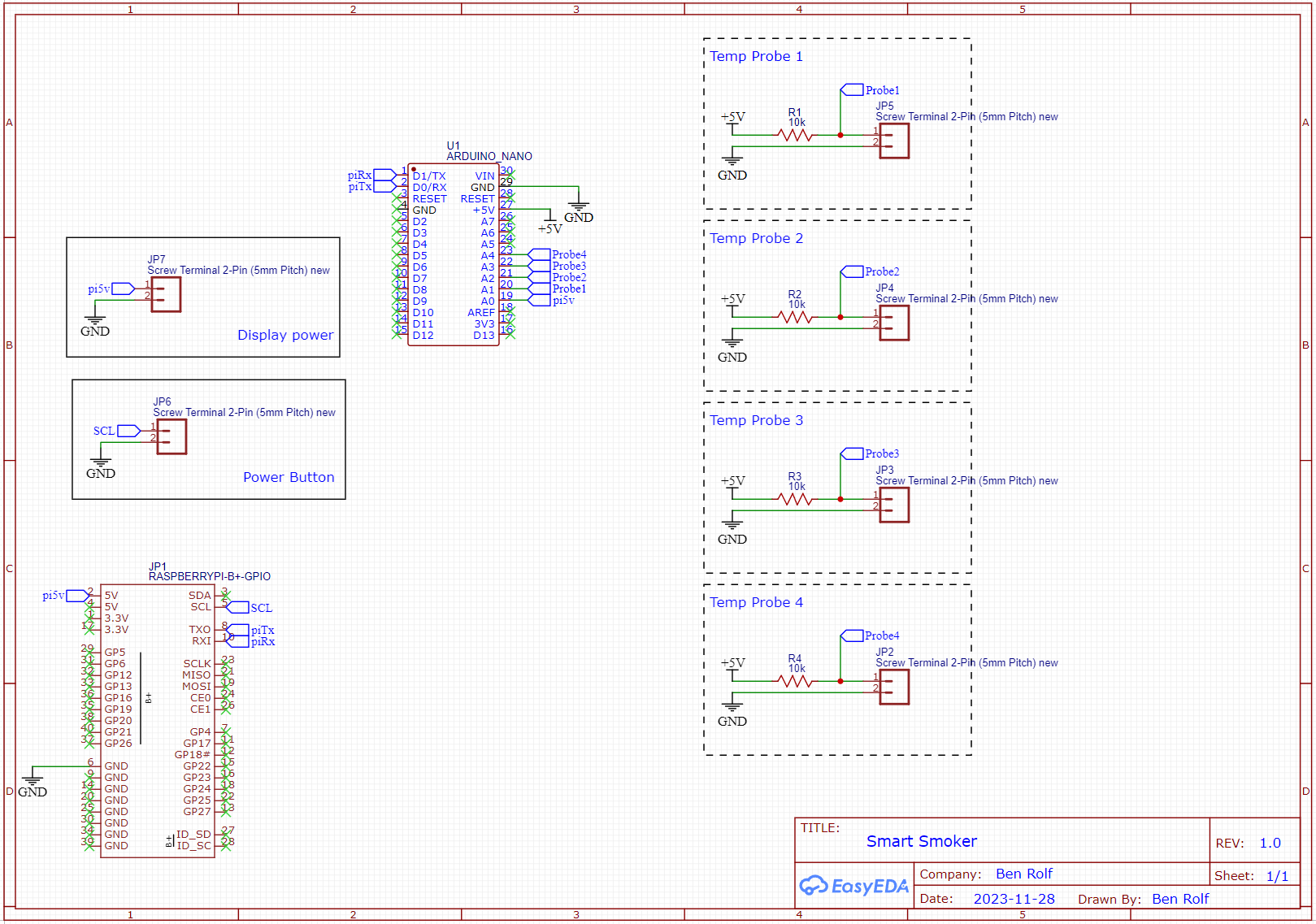Viewport: 1316px width, 924px height.
Task: Click the "Temp Probe 1" heading
Action: coord(756,56)
